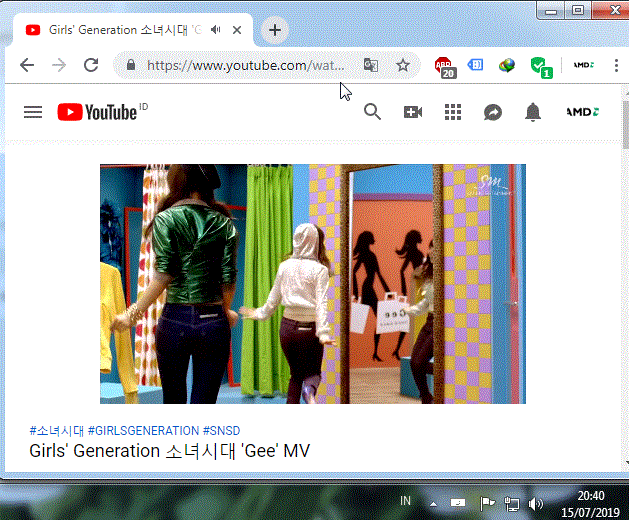Open the #GIRLSGENERATION hashtag link
The height and width of the screenshot is (520, 629).
click(x=143, y=431)
